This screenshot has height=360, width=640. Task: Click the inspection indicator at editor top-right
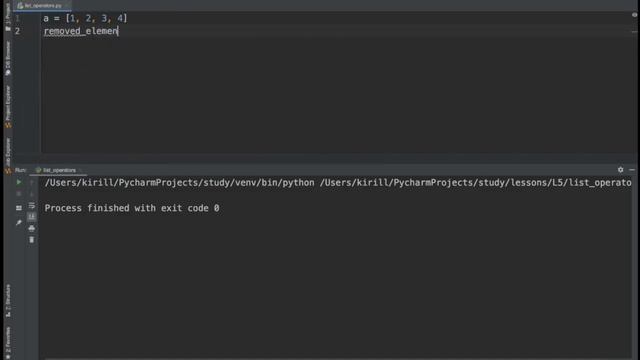click(634, 15)
